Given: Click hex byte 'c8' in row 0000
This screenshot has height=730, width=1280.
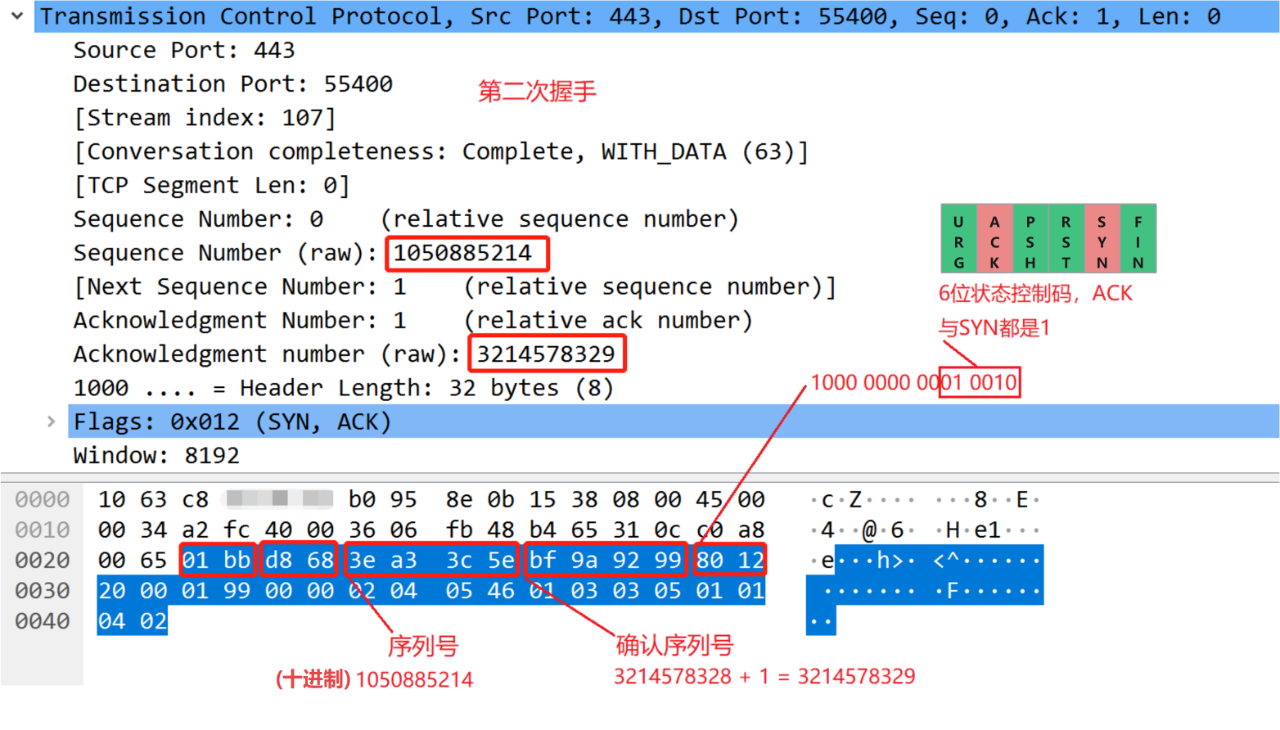Looking at the screenshot, I should coord(196,500).
